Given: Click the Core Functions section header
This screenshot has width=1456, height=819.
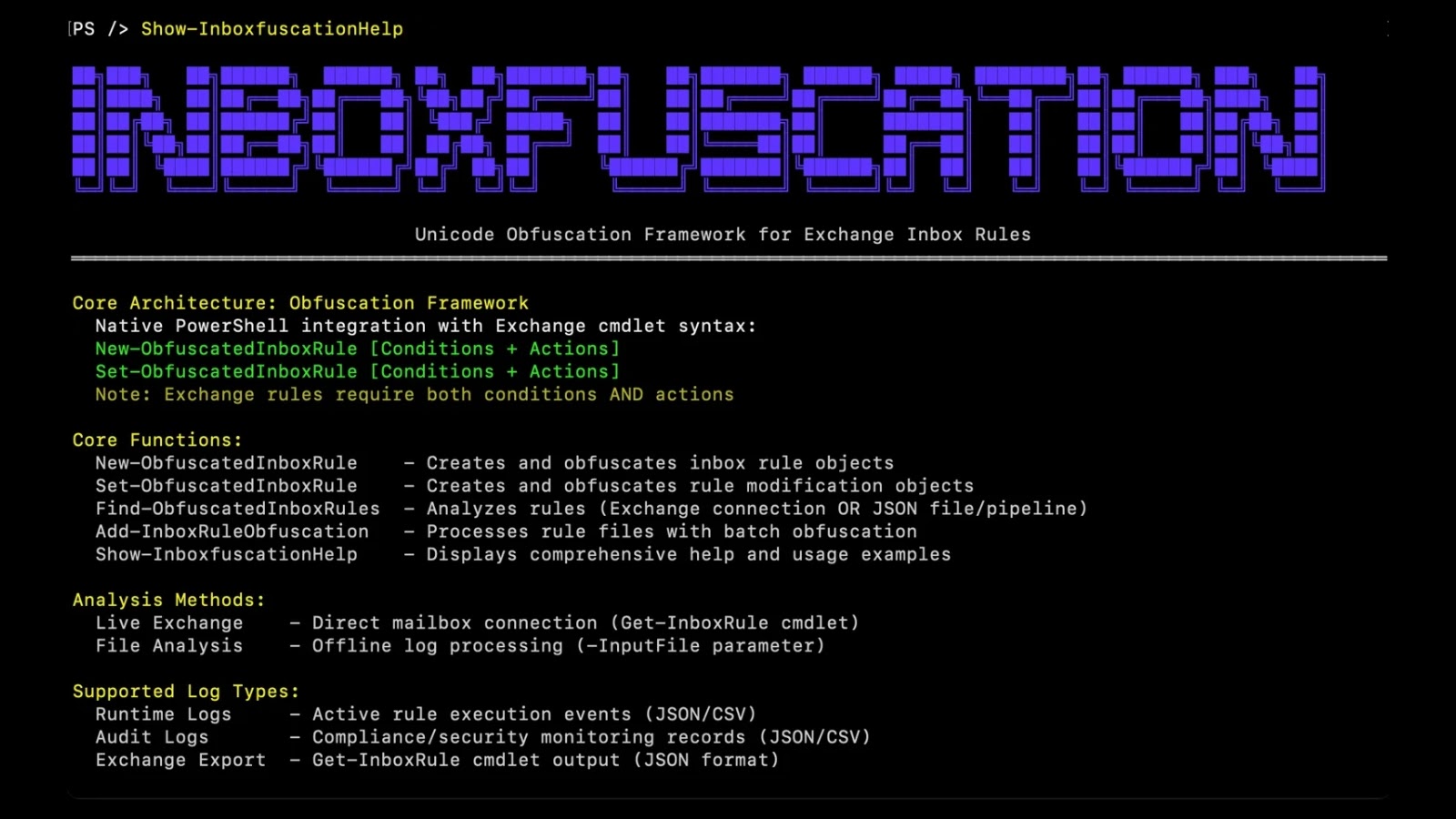Looking at the screenshot, I should (156, 439).
